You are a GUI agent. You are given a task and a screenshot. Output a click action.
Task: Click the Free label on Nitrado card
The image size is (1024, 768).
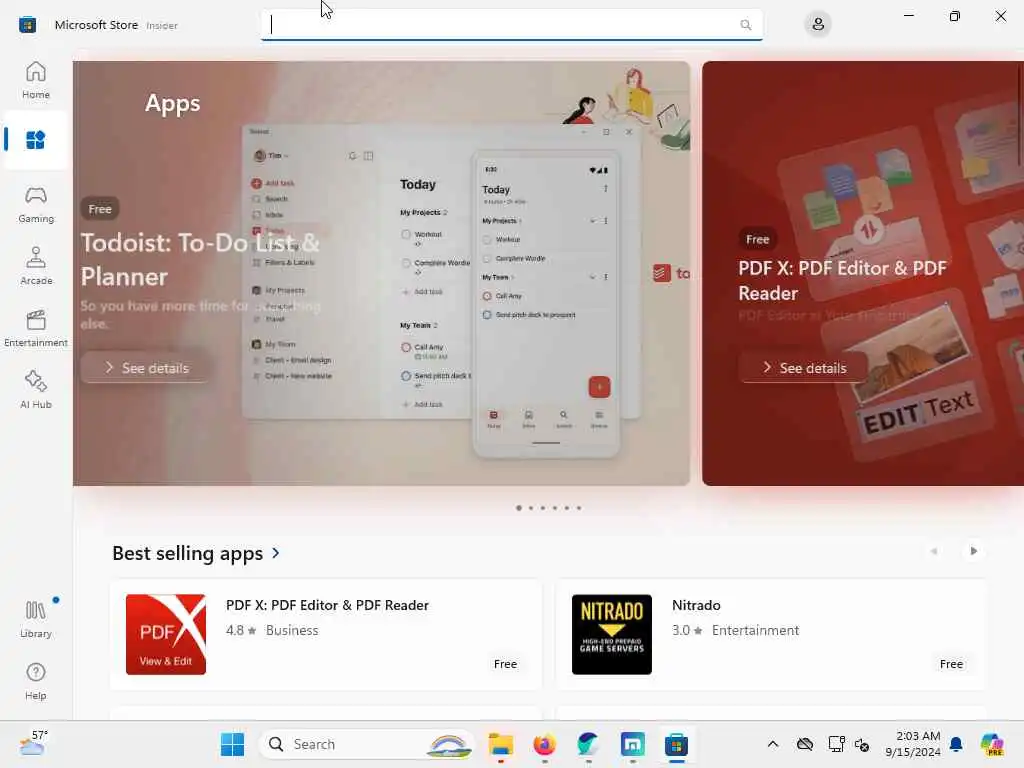[x=951, y=664]
